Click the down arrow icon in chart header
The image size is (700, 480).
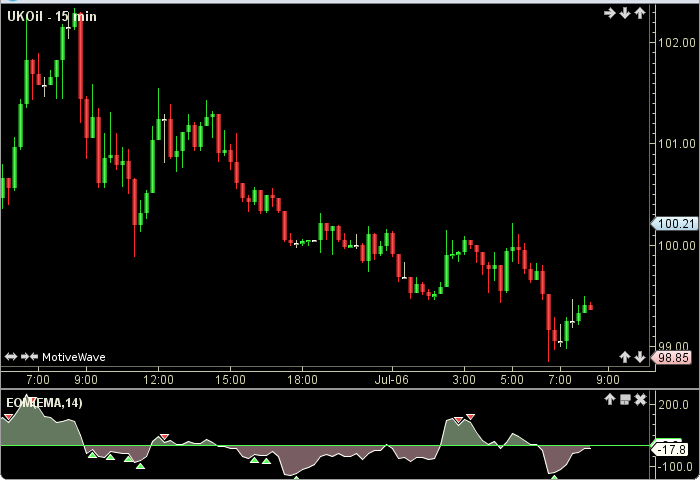[x=625, y=13]
